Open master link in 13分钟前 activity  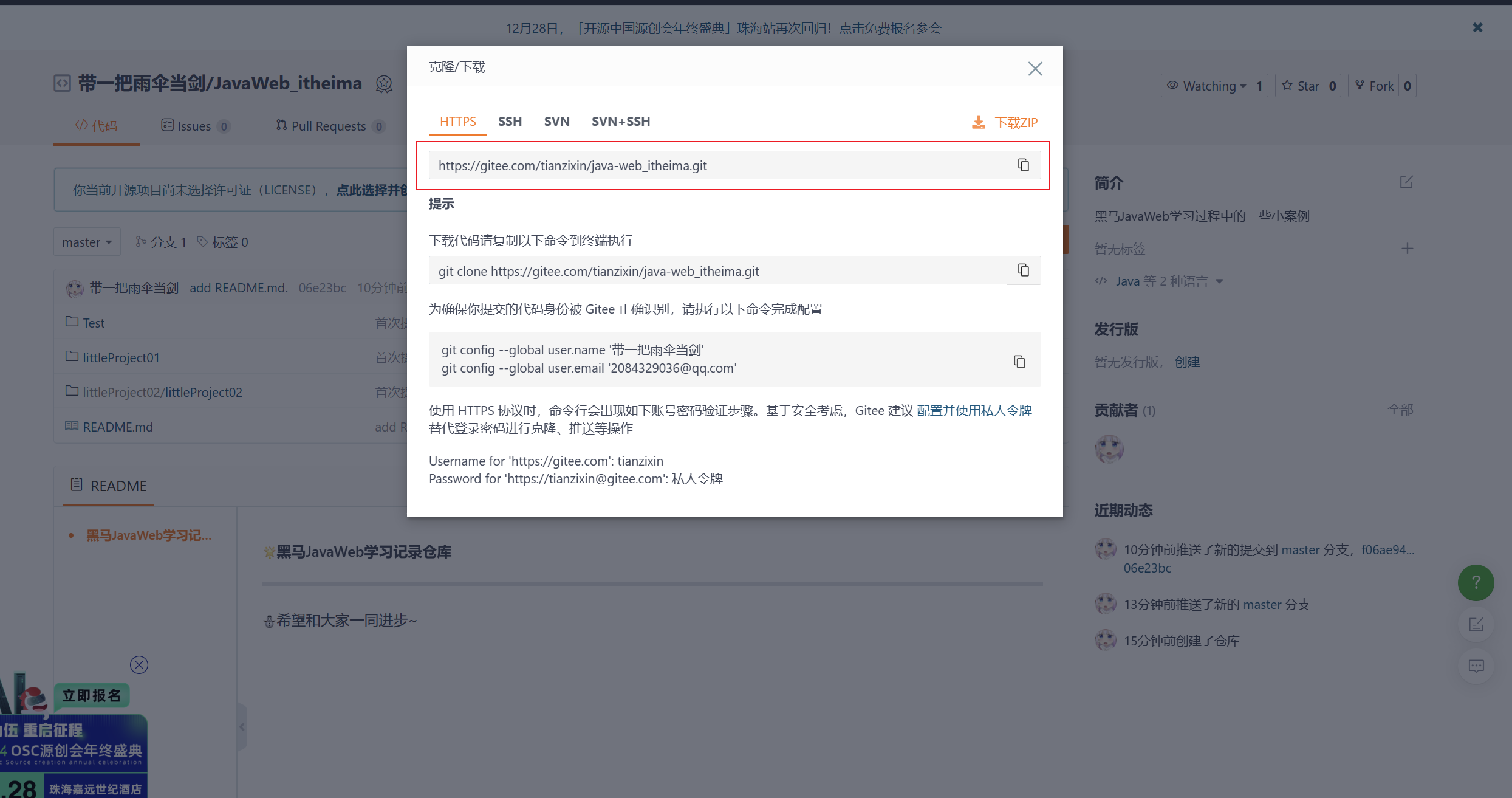(x=1262, y=604)
